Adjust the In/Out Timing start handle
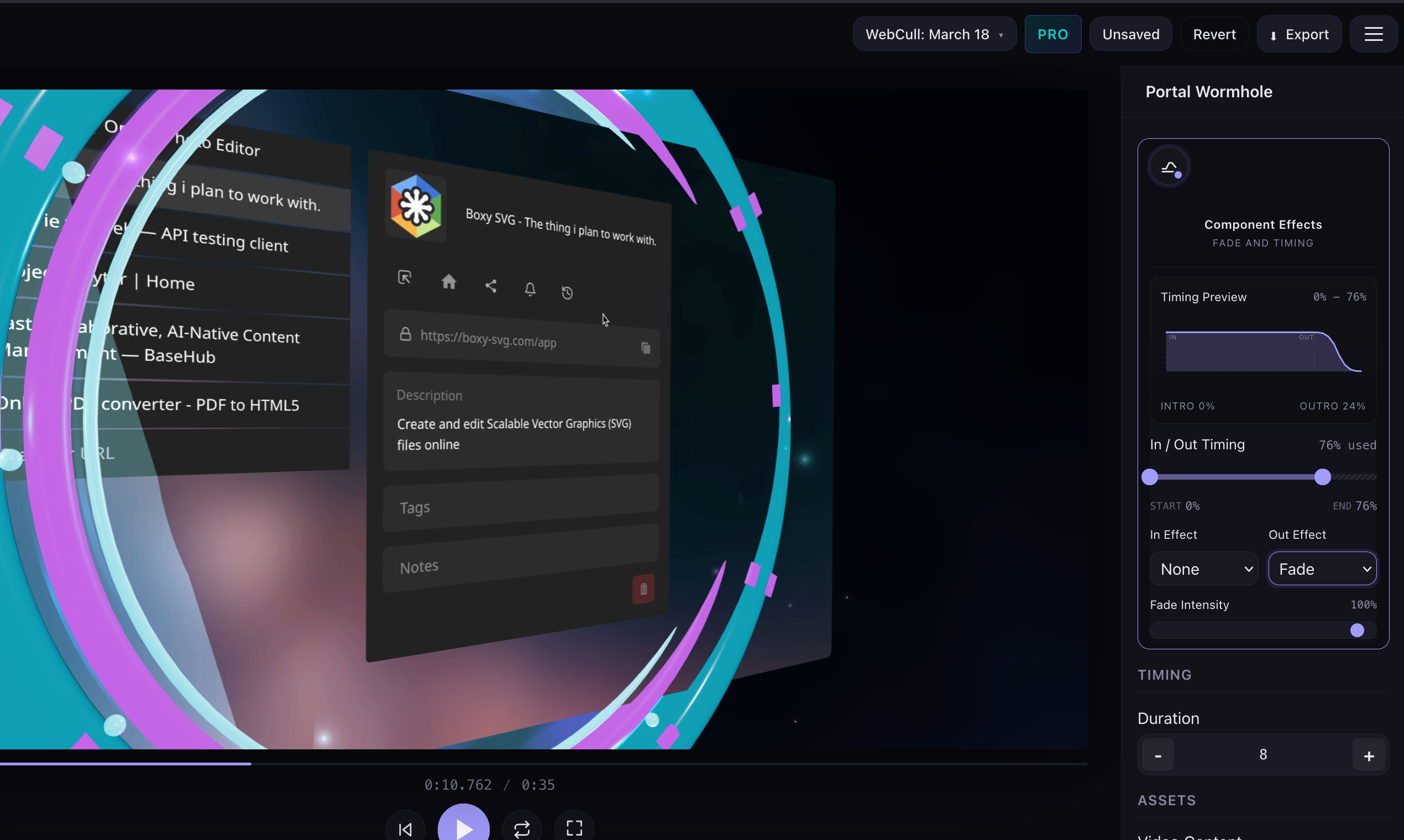This screenshot has height=840, width=1404. point(1149,476)
